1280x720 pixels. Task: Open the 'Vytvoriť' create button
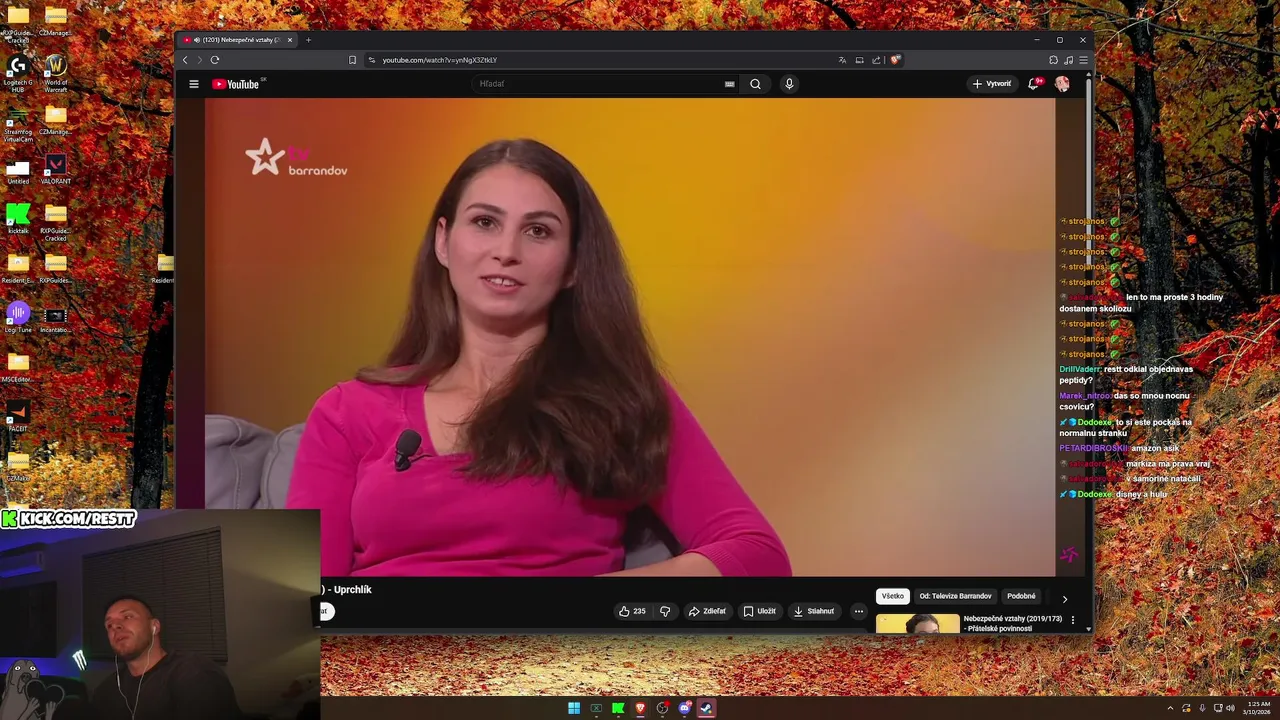tap(992, 84)
